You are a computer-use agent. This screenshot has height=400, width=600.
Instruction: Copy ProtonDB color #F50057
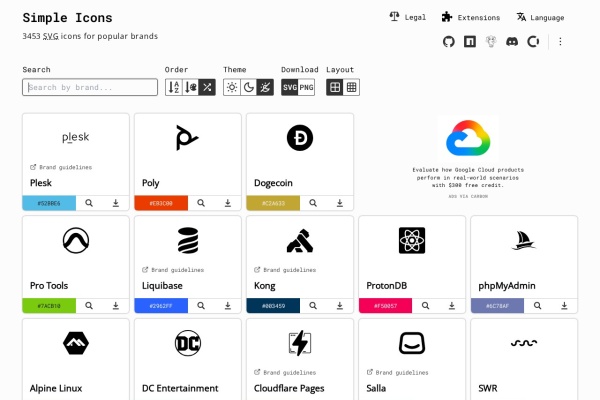click(385, 306)
